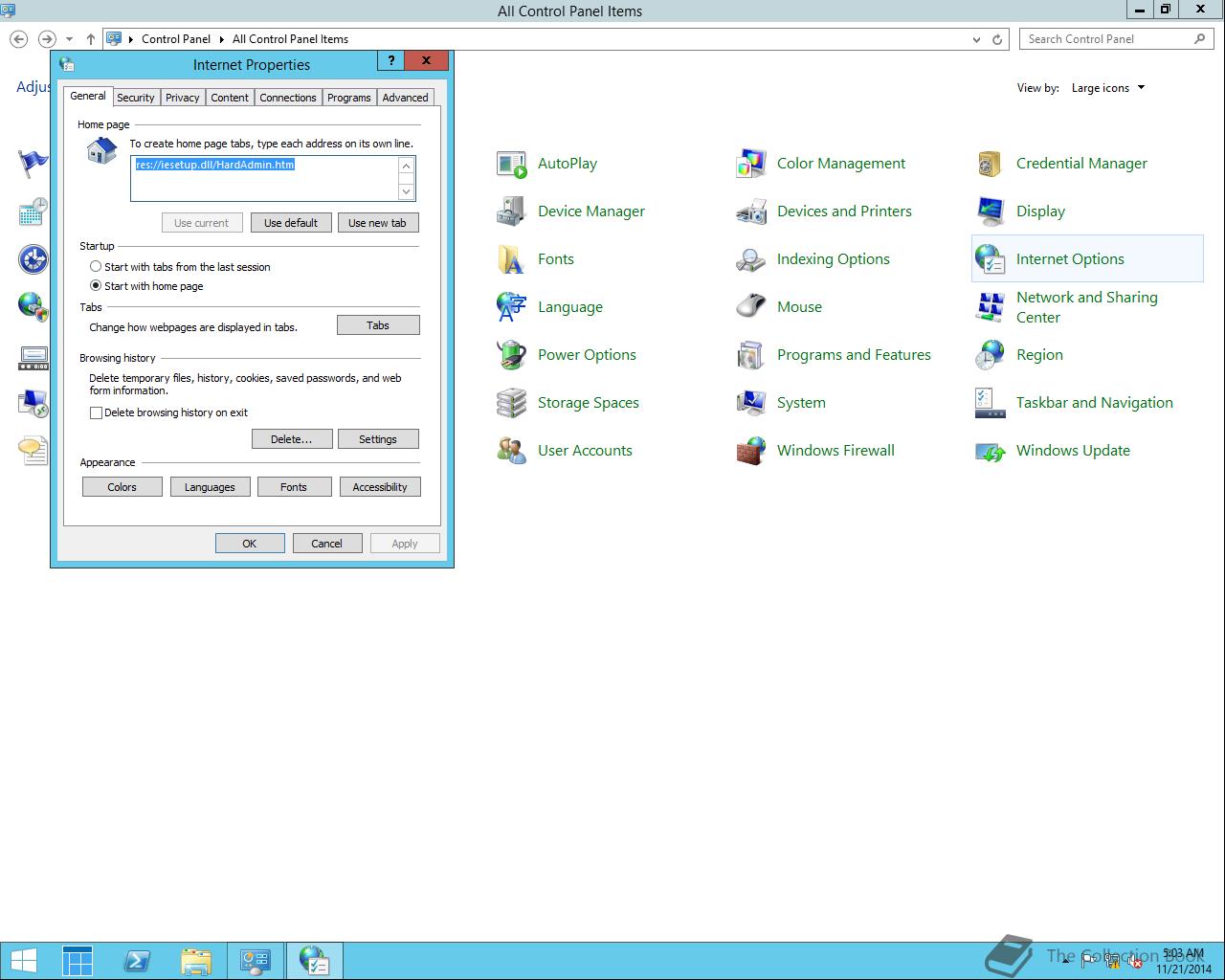Open browsing history Settings button
Viewport: 1225px width, 980px height.
point(378,439)
